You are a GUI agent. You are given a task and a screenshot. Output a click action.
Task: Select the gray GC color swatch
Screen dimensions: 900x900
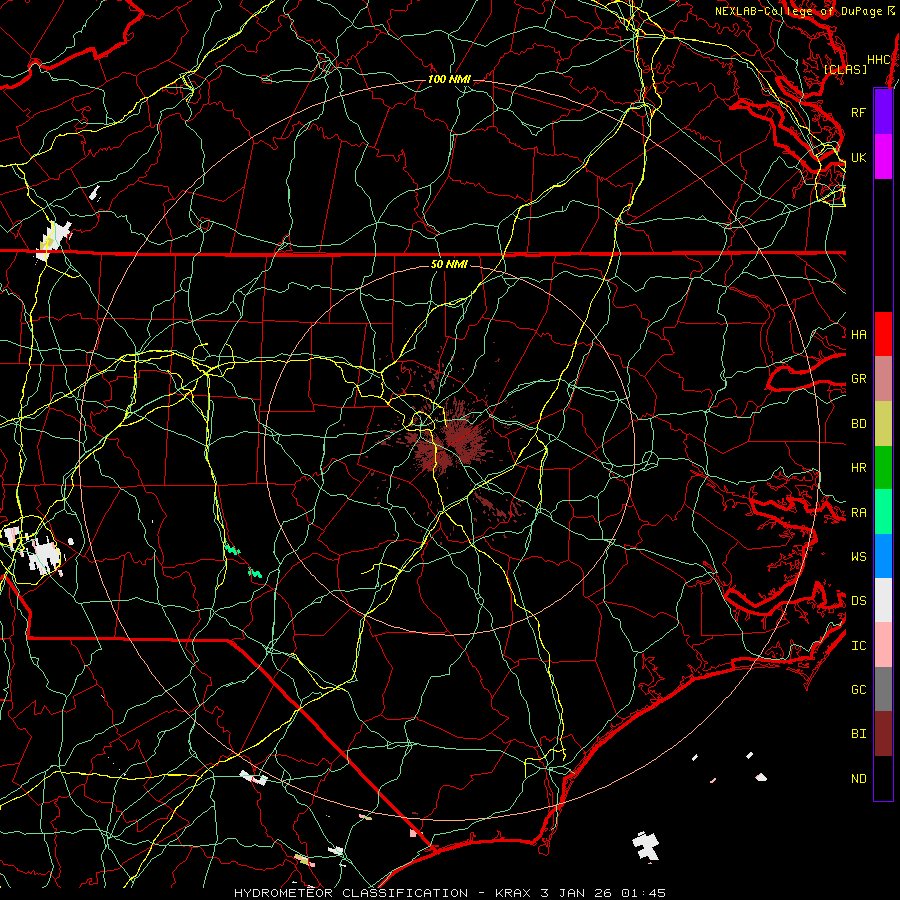[883, 689]
